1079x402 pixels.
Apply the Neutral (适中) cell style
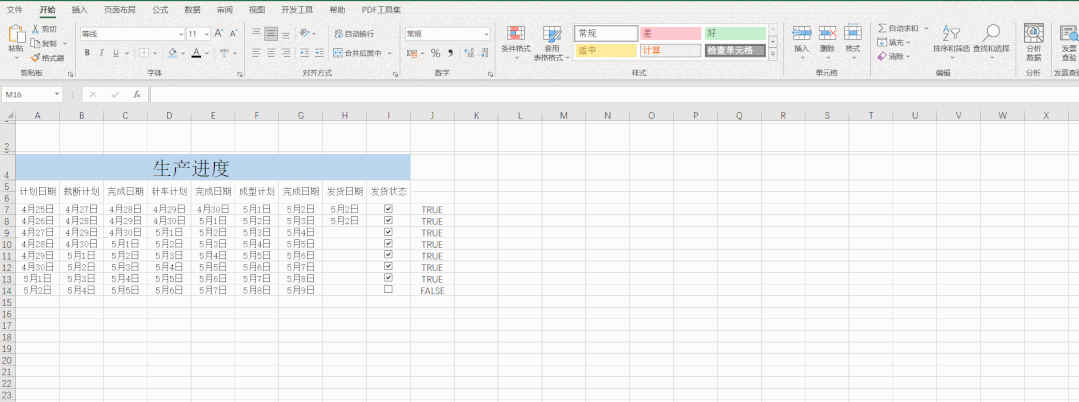pyautogui.click(x=606, y=50)
